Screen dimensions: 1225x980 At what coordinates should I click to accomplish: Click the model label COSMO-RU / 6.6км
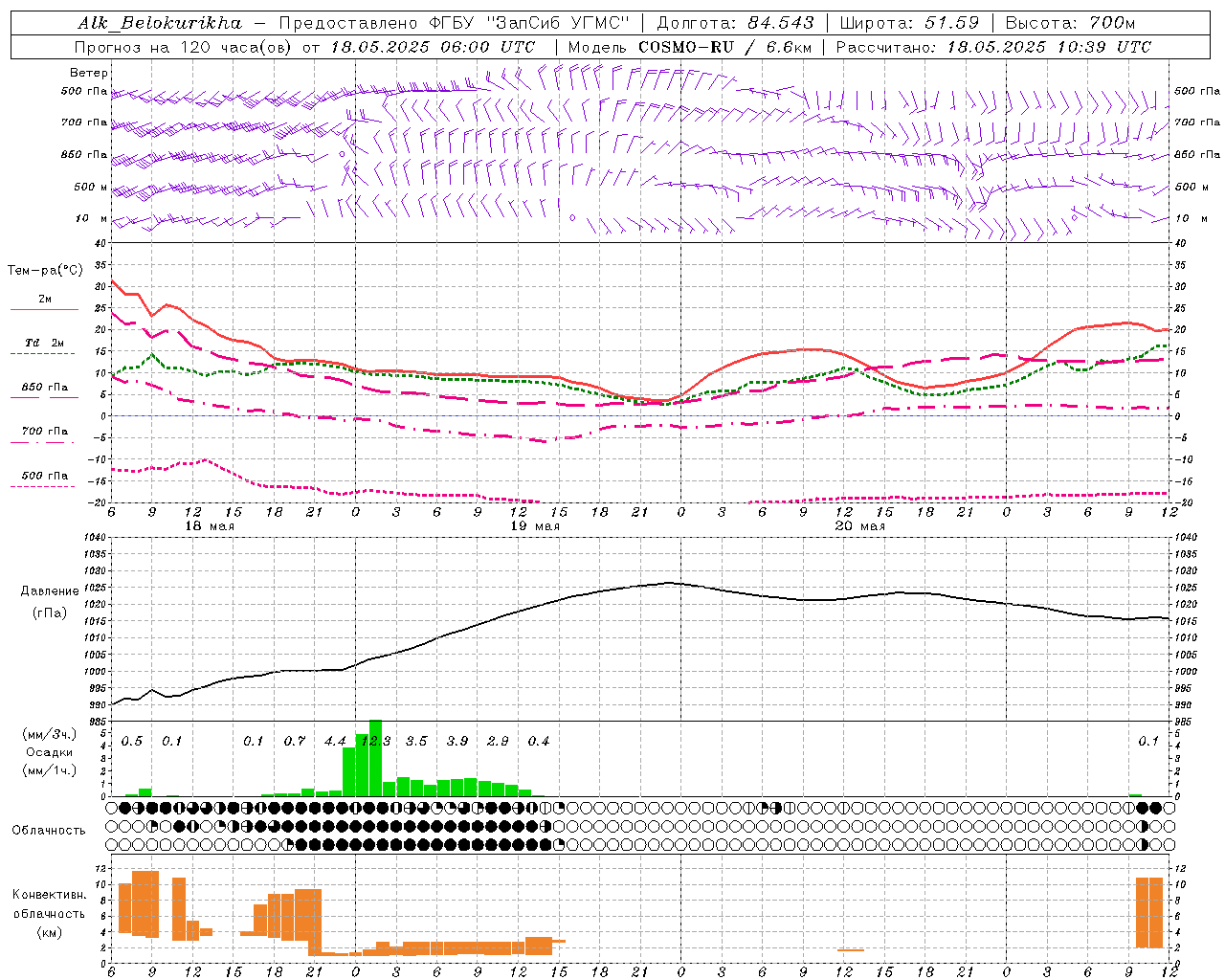coord(723,47)
